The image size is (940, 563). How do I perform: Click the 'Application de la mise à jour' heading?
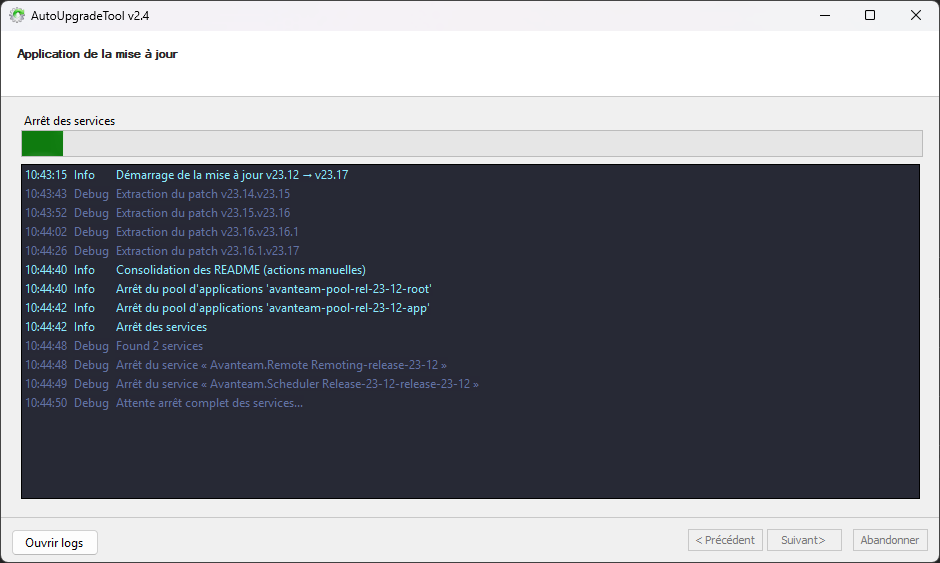tap(97, 54)
